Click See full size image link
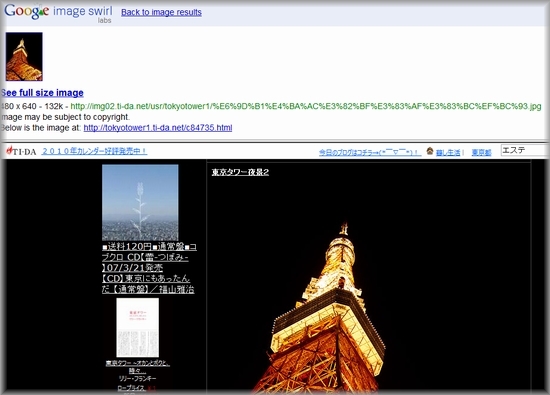550x395 pixels. click(42, 93)
